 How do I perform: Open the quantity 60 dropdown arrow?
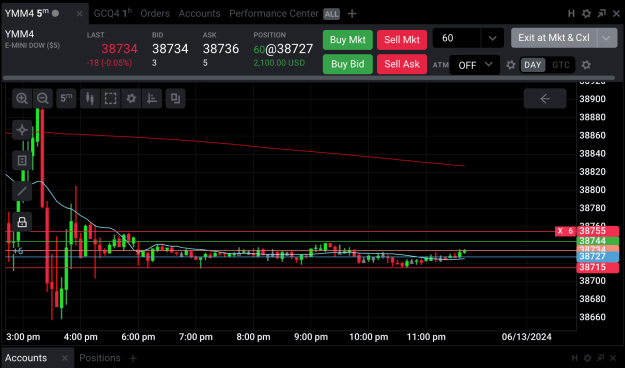coord(492,38)
